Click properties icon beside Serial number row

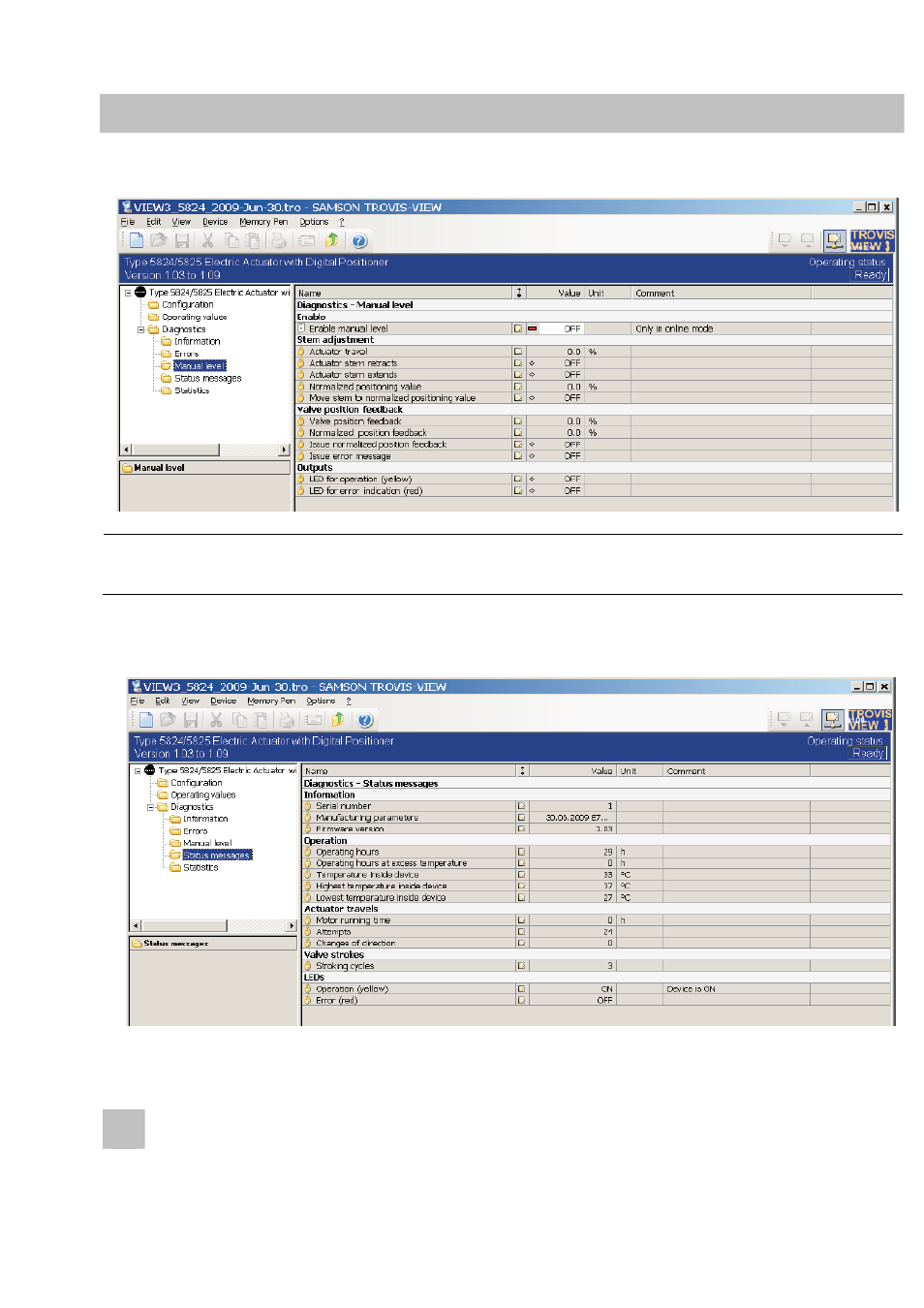click(x=521, y=806)
